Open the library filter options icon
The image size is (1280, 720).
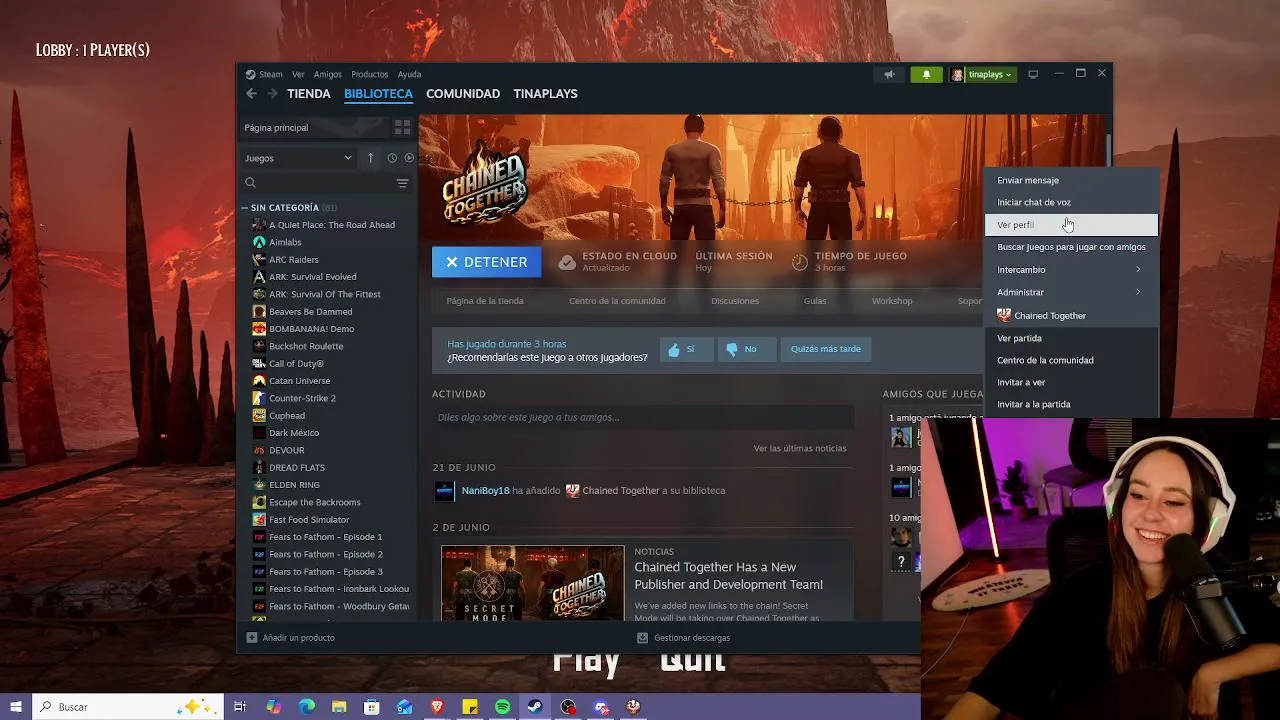pyautogui.click(x=402, y=183)
